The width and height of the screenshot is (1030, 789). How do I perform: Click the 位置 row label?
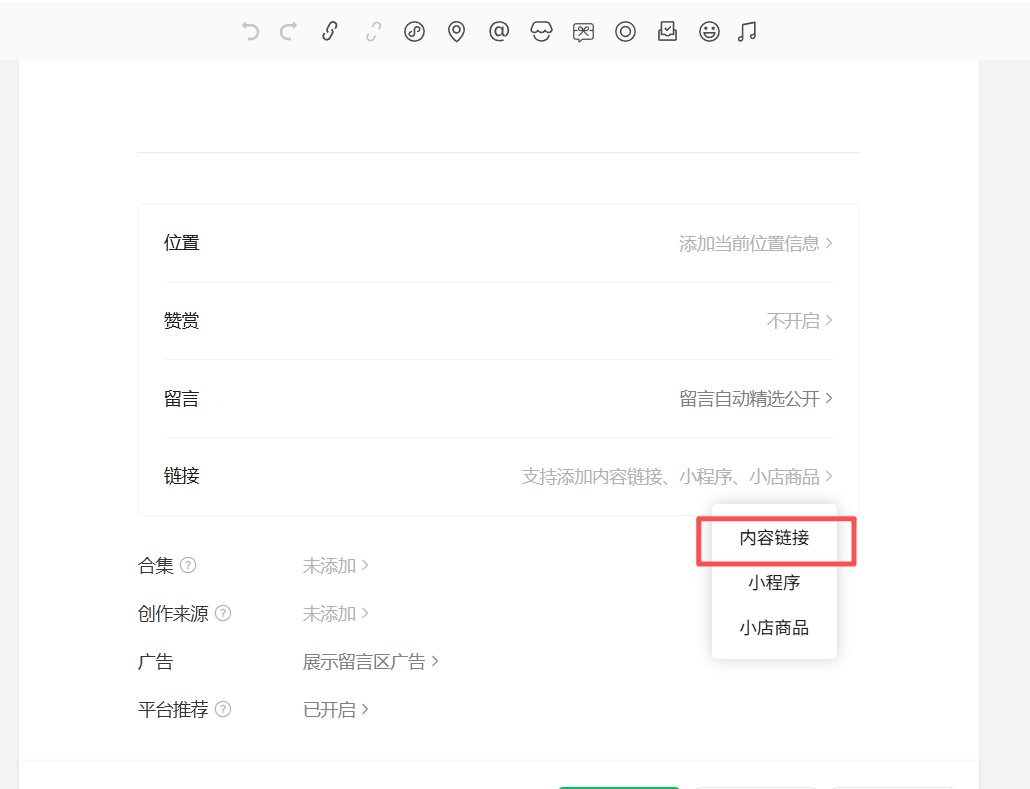tap(181, 243)
